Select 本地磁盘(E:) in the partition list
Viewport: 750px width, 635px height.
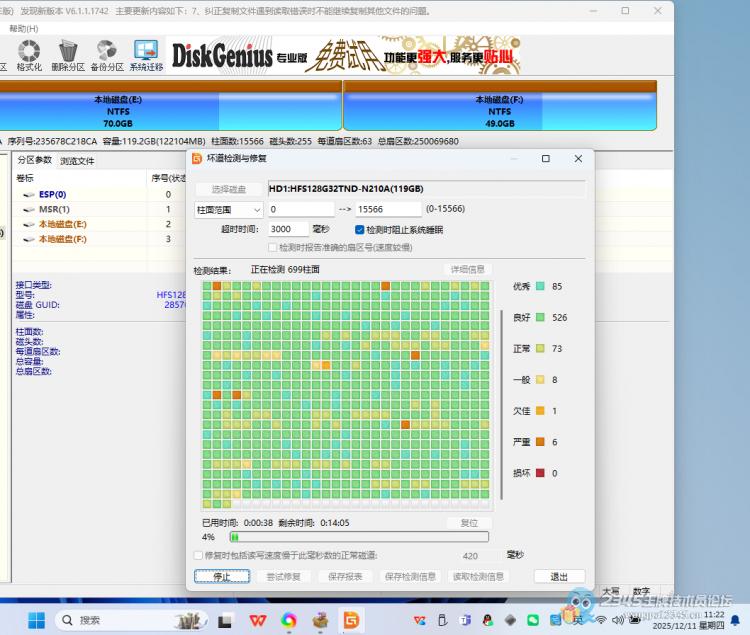click(62, 224)
